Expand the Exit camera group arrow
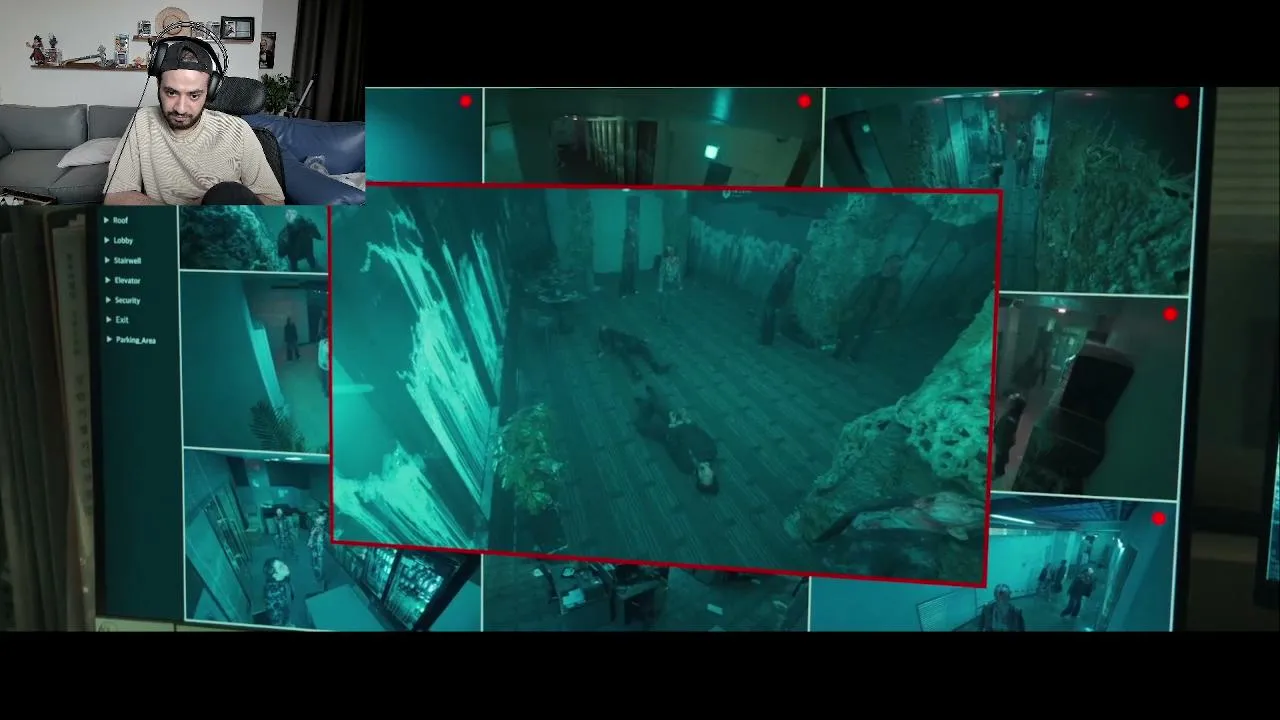The width and height of the screenshot is (1280, 720). (107, 320)
